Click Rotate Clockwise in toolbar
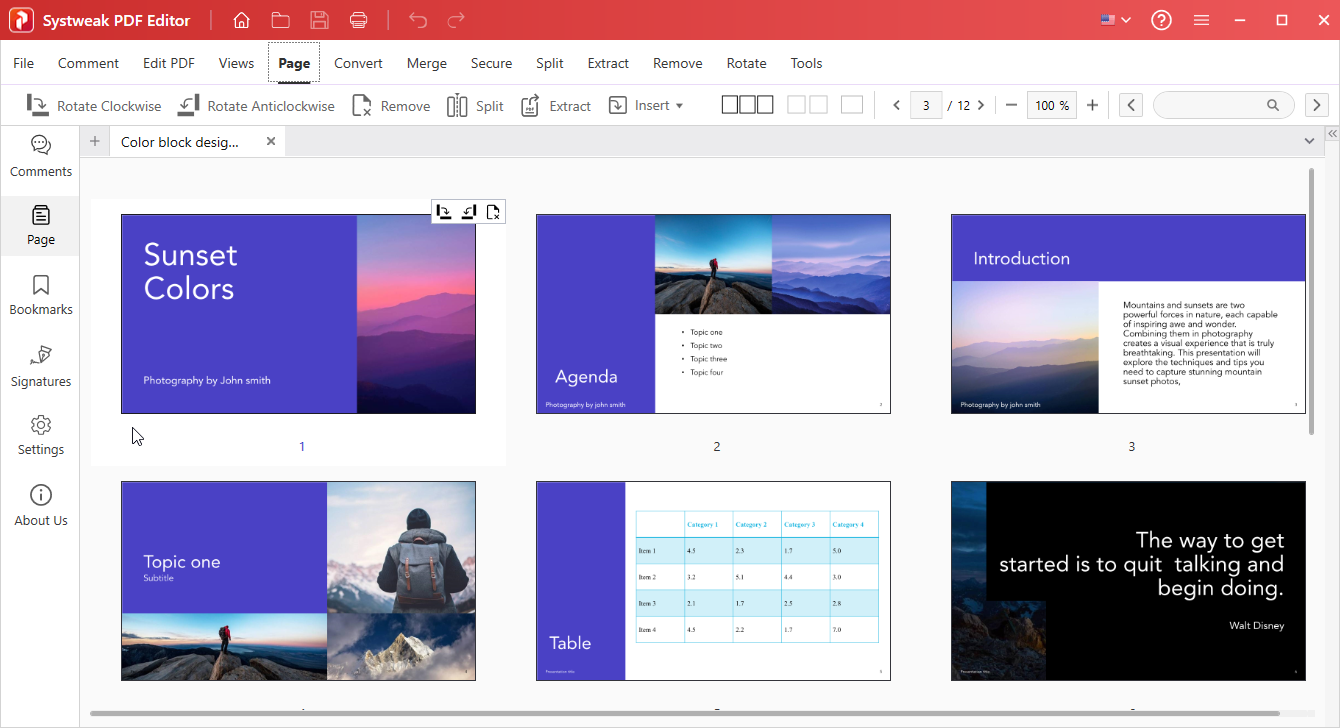The height and width of the screenshot is (728, 1340). 94,106
